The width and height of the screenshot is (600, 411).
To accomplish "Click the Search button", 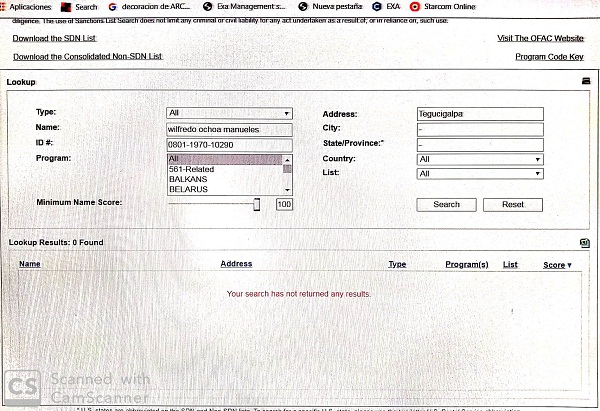I will [x=446, y=204].
